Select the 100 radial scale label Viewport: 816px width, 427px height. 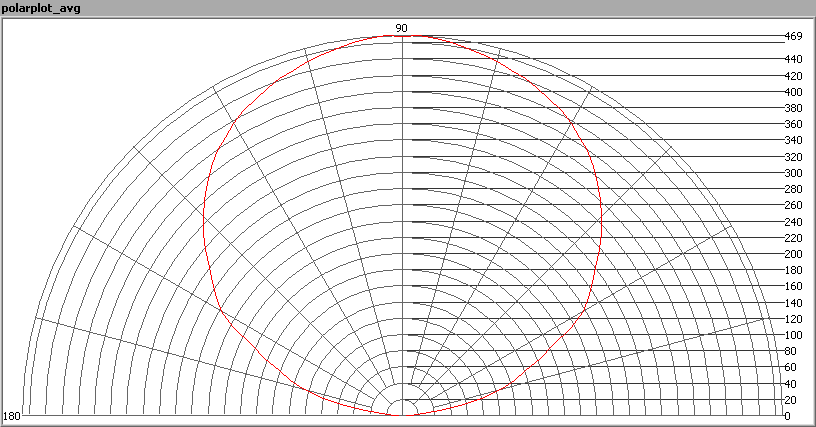(x=793, y=335)
